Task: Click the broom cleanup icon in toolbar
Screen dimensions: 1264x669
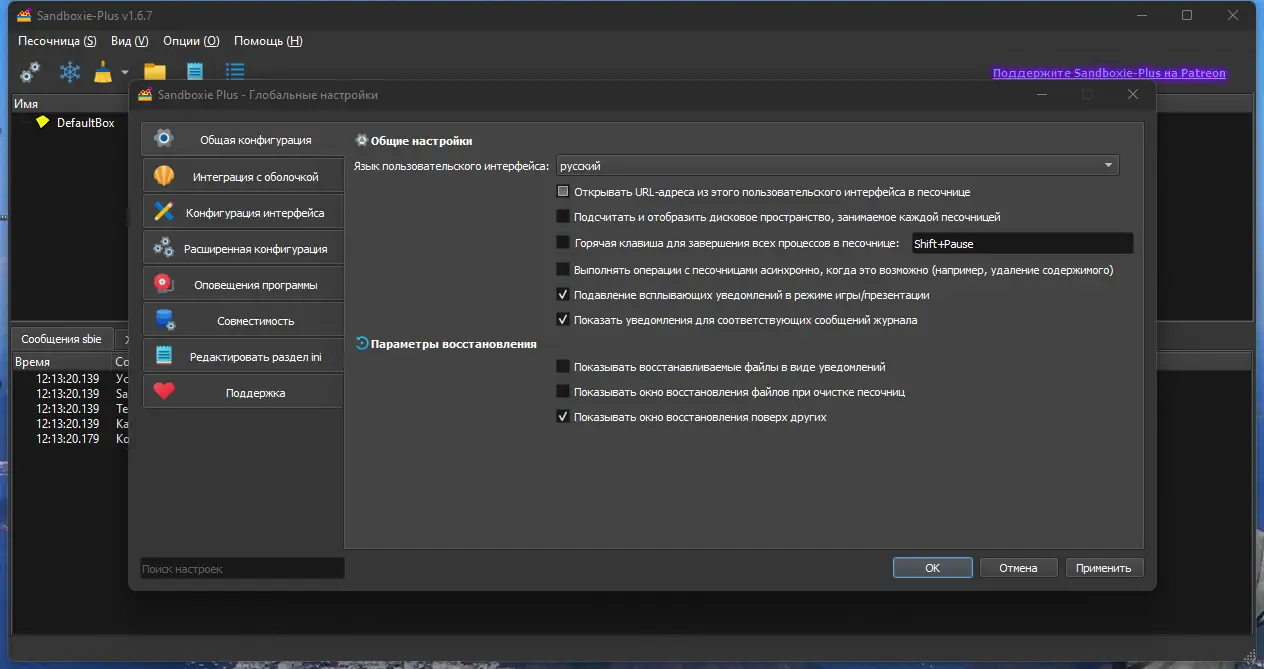Action: [x=103, y=72]
